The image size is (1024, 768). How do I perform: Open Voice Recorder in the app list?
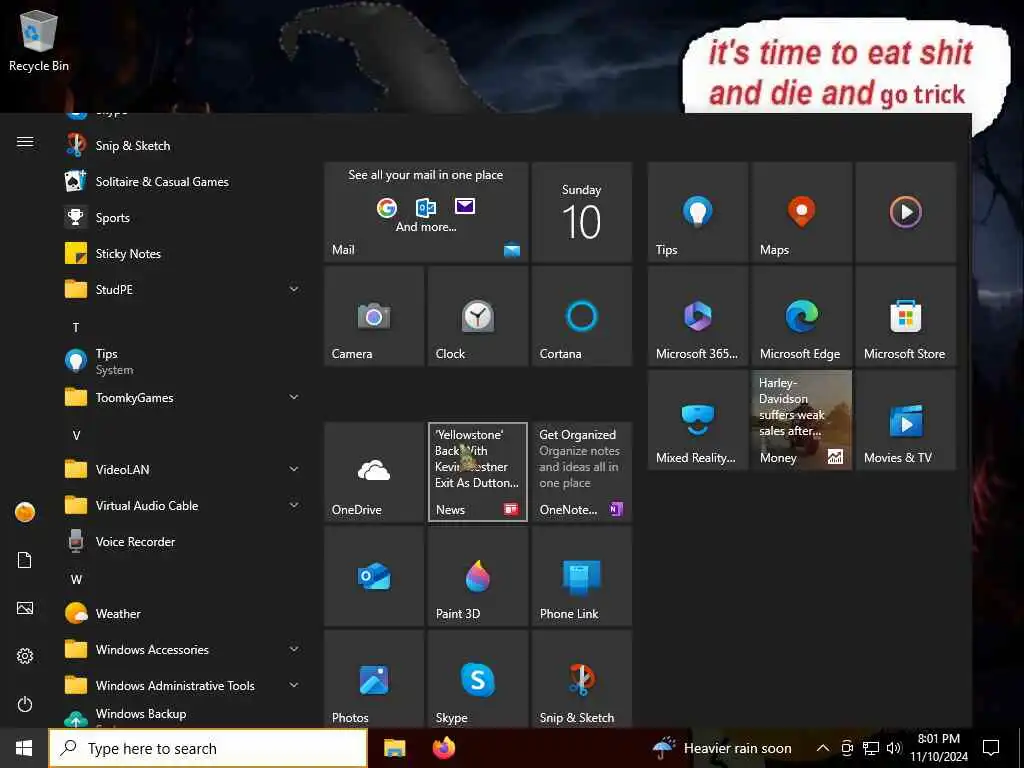(x=183, y=541)
